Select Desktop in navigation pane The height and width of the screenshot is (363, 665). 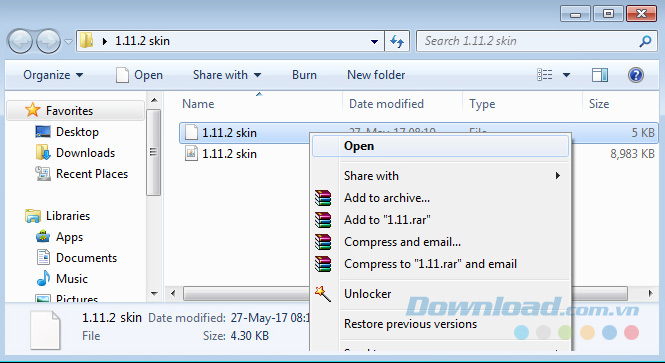pyautogui.click(x=77, y=132)
